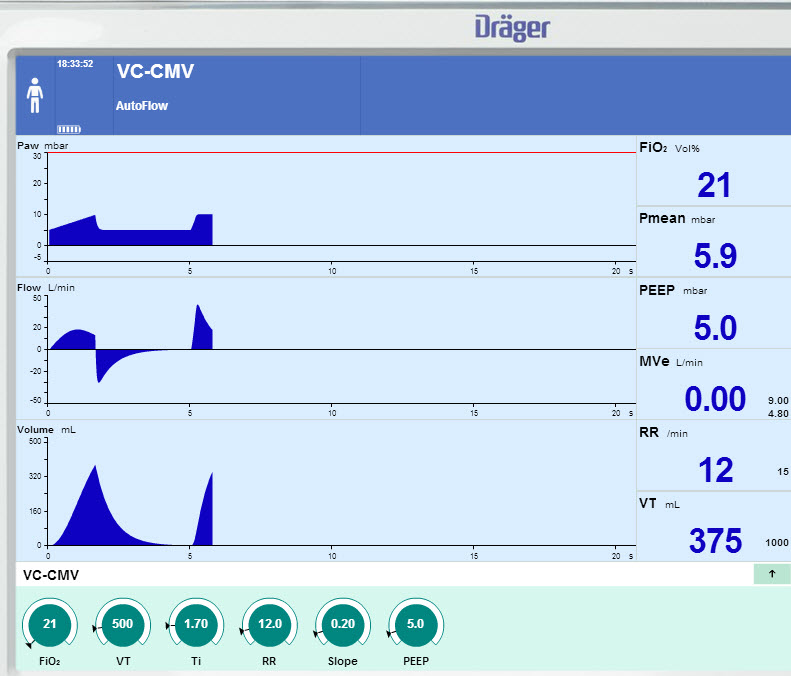Image resolution: width=791 pixels, height=676 pixels.
Task: Click the MVe L/min parameter label
Action: pyautogui.click(x=671, y=362)
